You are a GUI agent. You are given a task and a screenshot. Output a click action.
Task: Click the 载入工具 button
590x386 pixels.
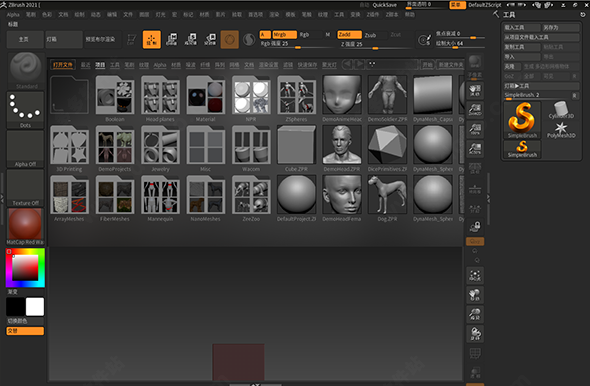[522, 27]
